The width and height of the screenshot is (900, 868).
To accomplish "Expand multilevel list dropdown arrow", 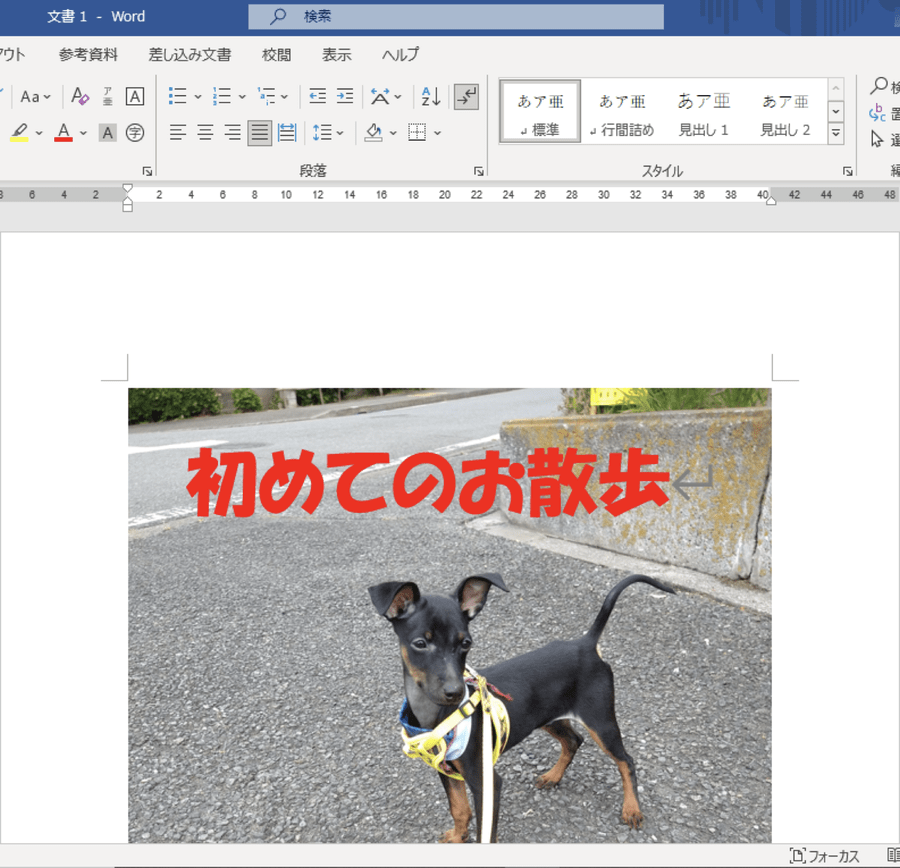I will [285, 96].
